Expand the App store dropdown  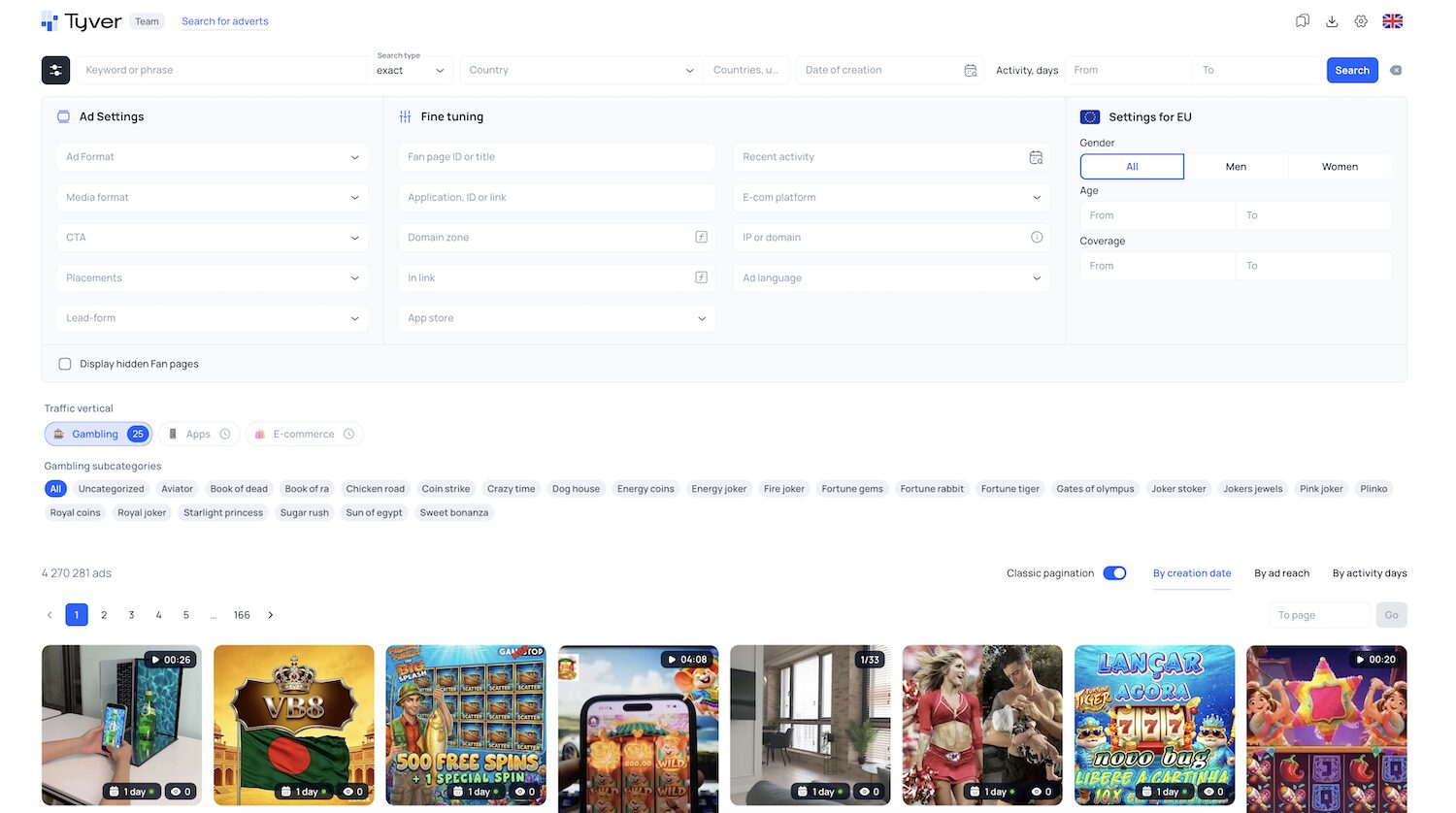[556, 318]
